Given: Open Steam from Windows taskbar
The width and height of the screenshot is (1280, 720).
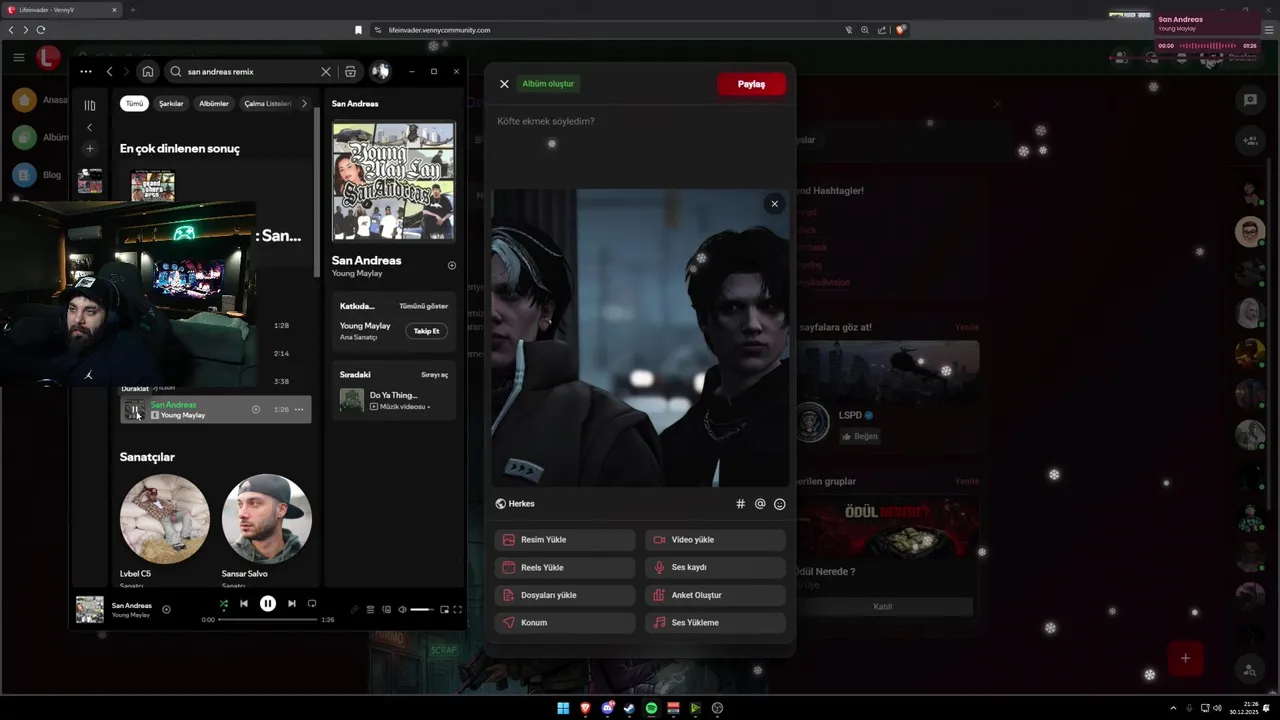Looking at the screenshot, I should tap(629, 708).
